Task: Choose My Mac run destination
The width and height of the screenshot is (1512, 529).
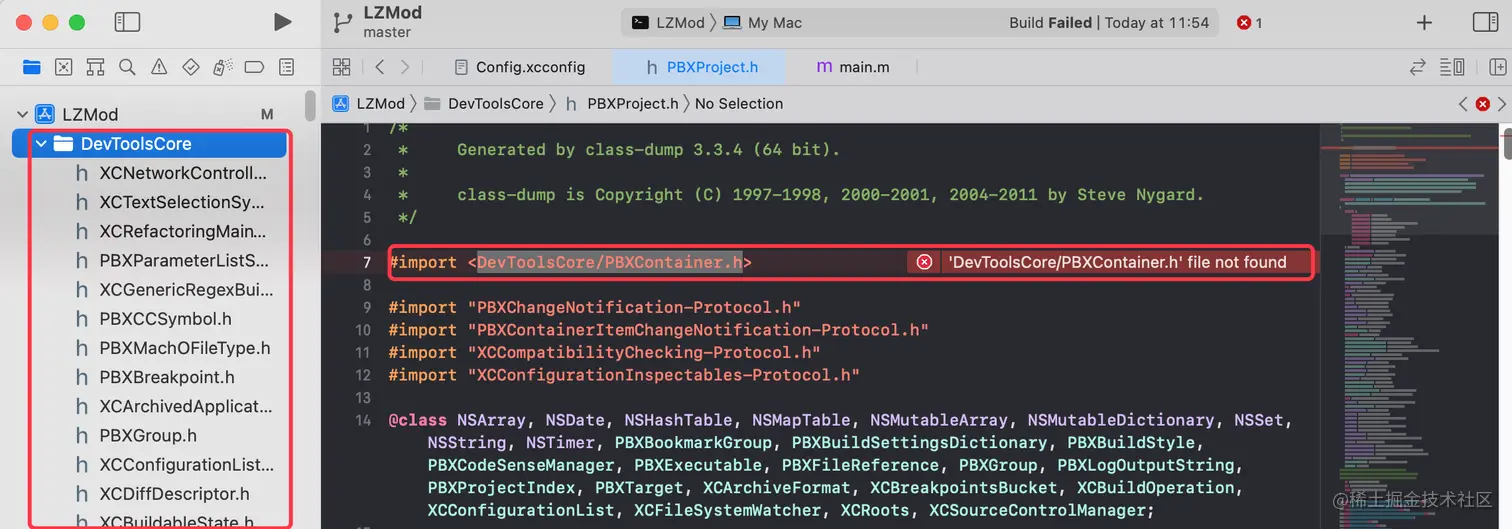Action: (x=763, y=22)
